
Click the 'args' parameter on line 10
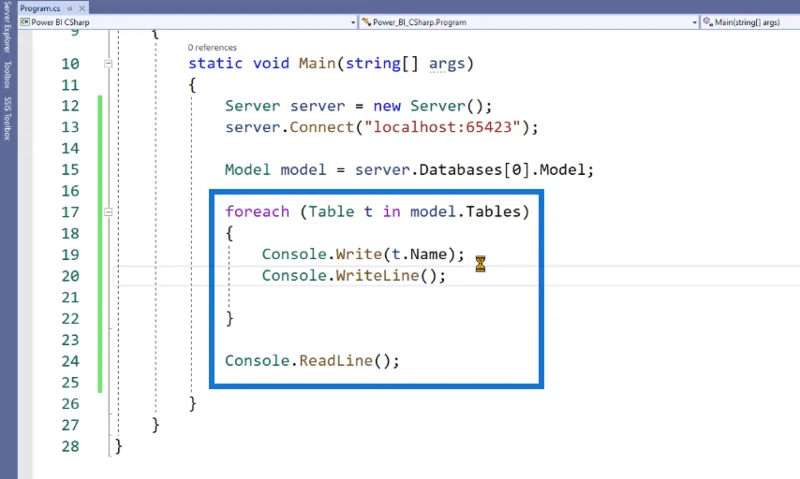pos(447,63)
